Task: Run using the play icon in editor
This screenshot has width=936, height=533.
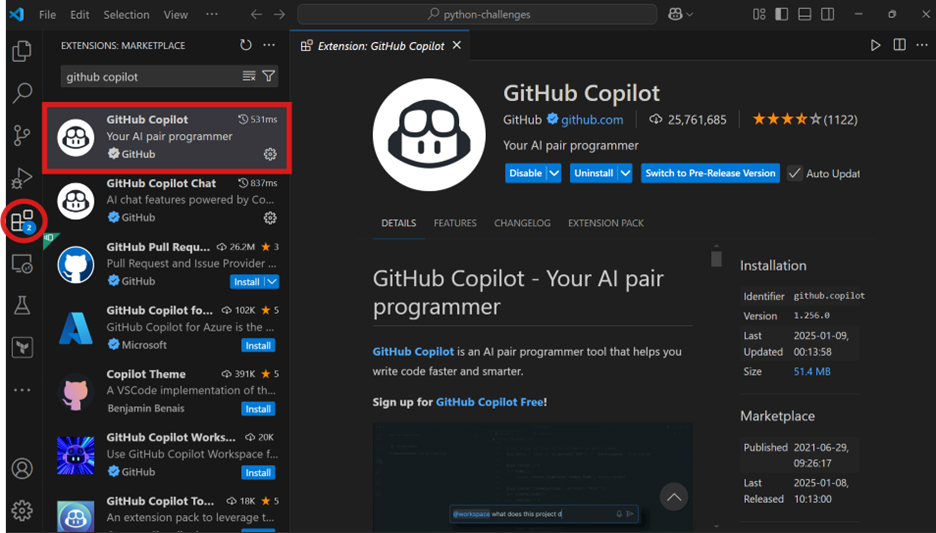Action: [875, 45]
